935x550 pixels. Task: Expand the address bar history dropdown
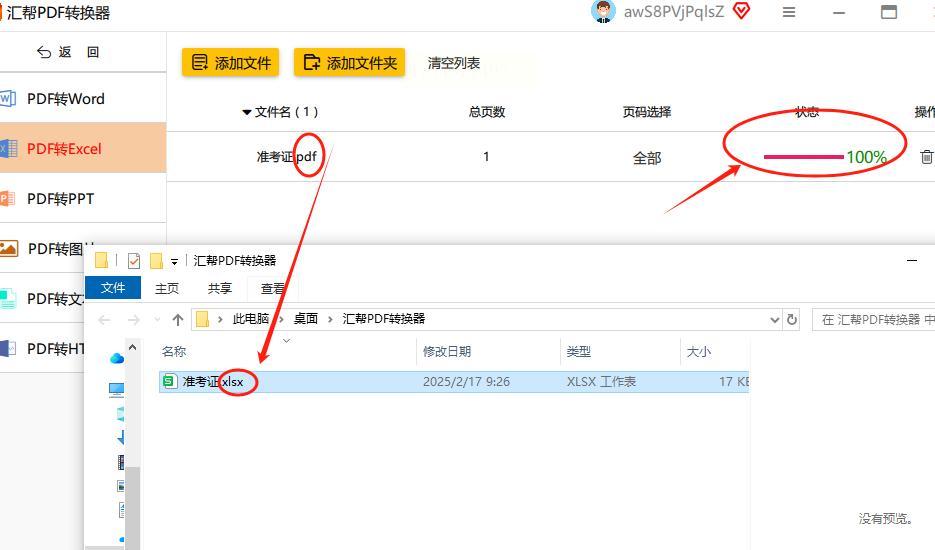(775, 320)
